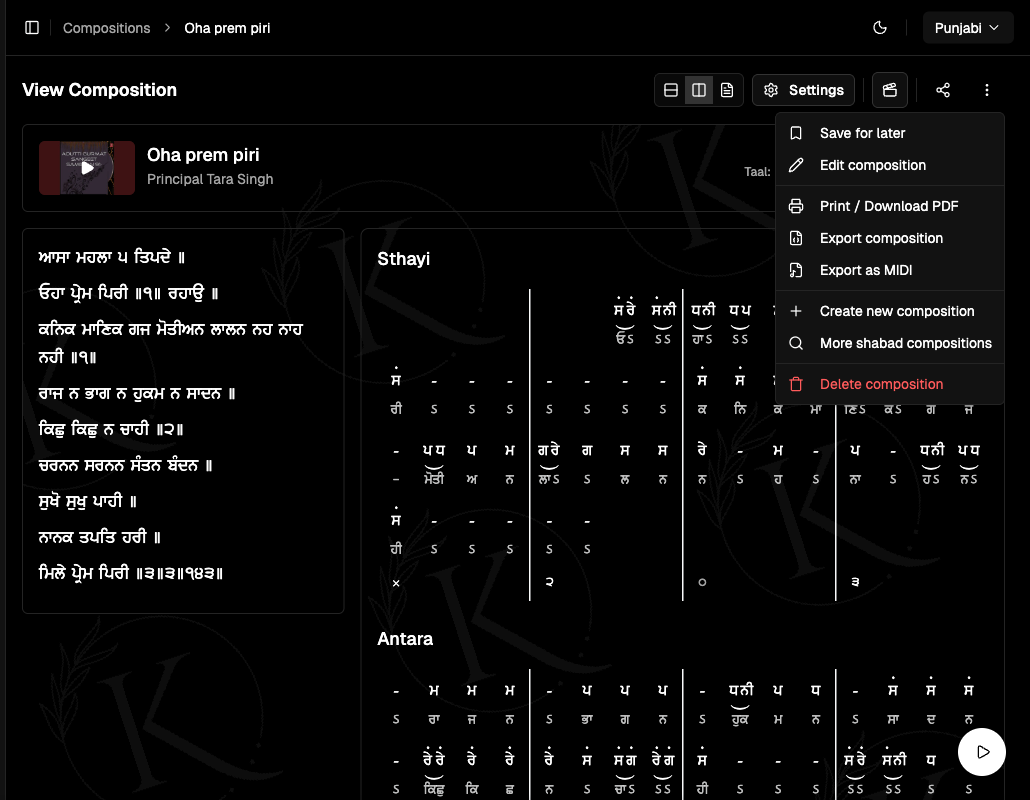This screenshot has width=1030, height=800.
Task: Open the Punjabi language dropdown
Action: click(x=967, y=27)
